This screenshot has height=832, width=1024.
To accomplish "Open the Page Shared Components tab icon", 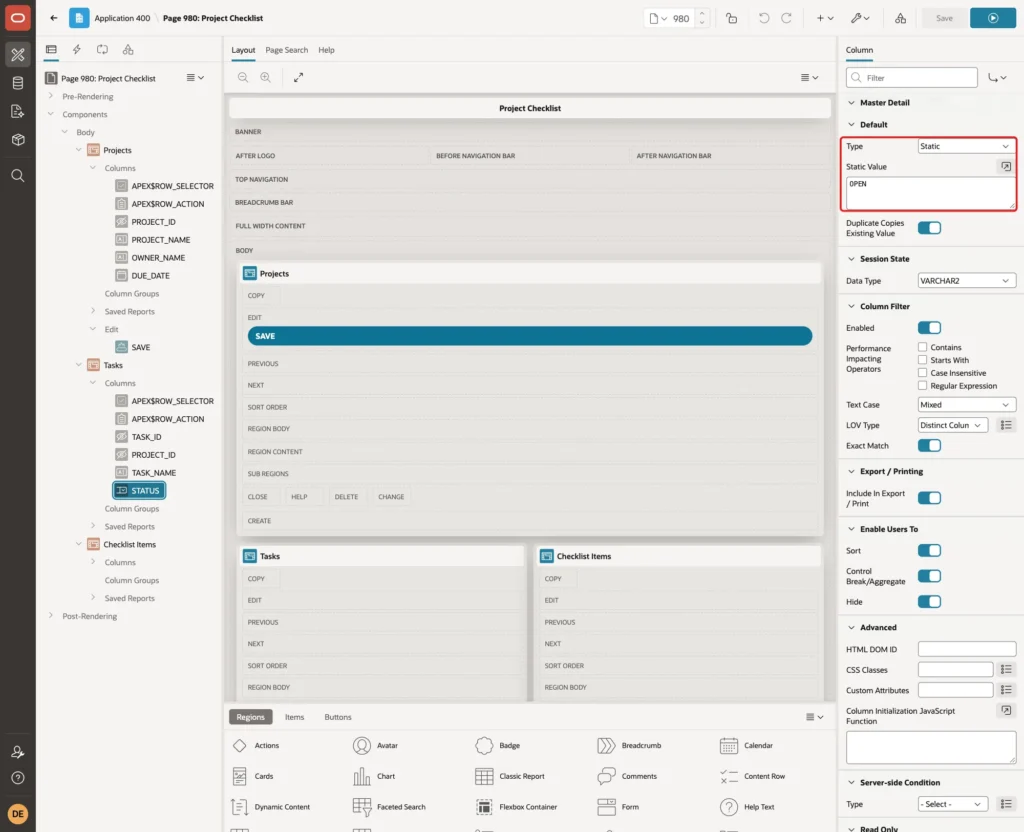I will (x=128, y=50).
